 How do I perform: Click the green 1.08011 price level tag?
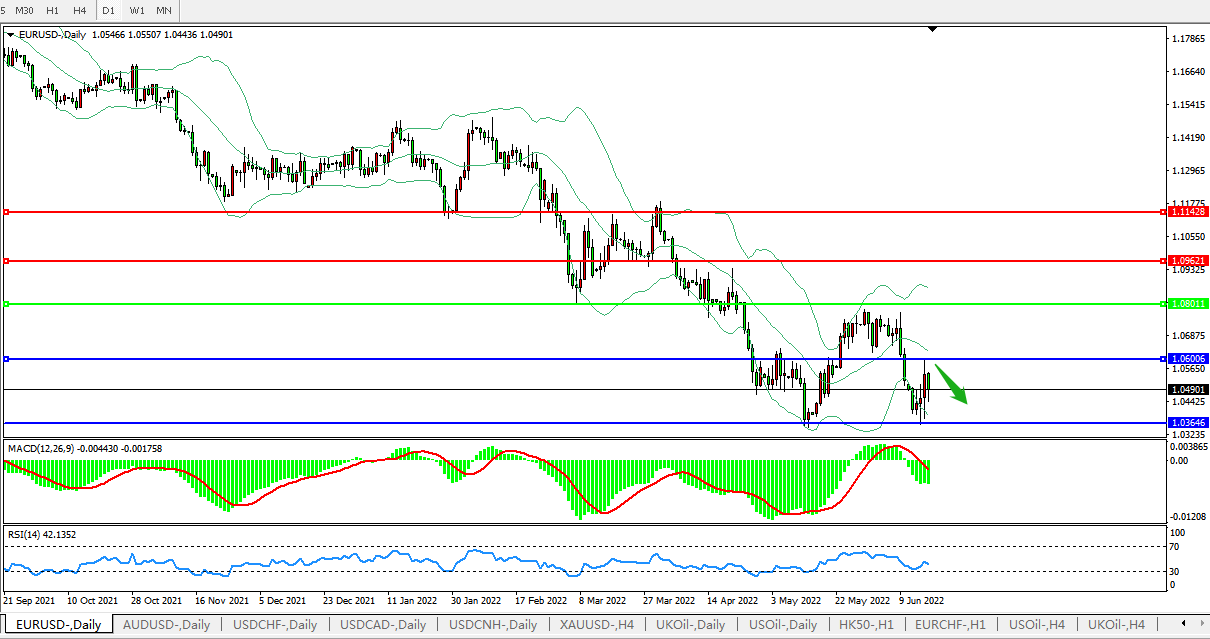click(x=1186, y=303)
